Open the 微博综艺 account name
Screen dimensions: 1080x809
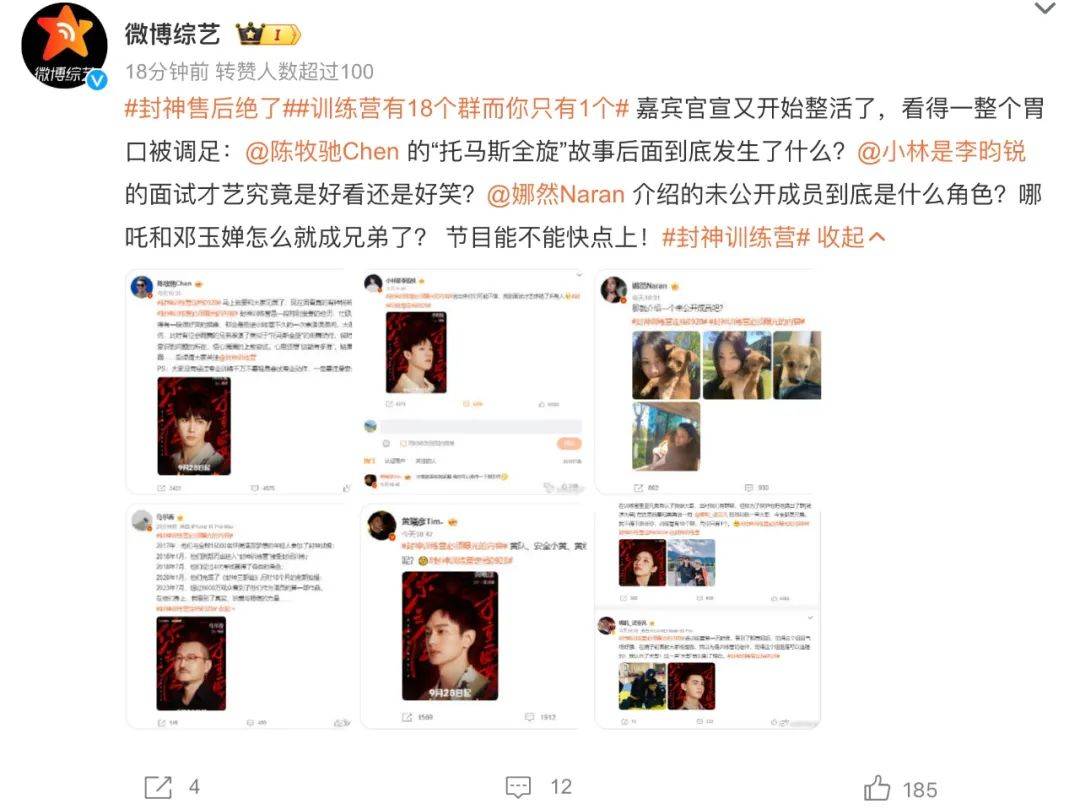click(x=172, y=34)
